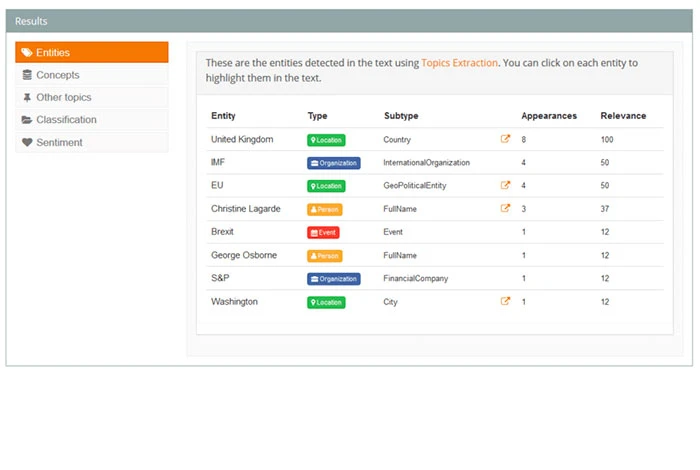The image size is (700, 470).
Task: Highlight the Christine Lagarde entity
Action: coord(246,209)
